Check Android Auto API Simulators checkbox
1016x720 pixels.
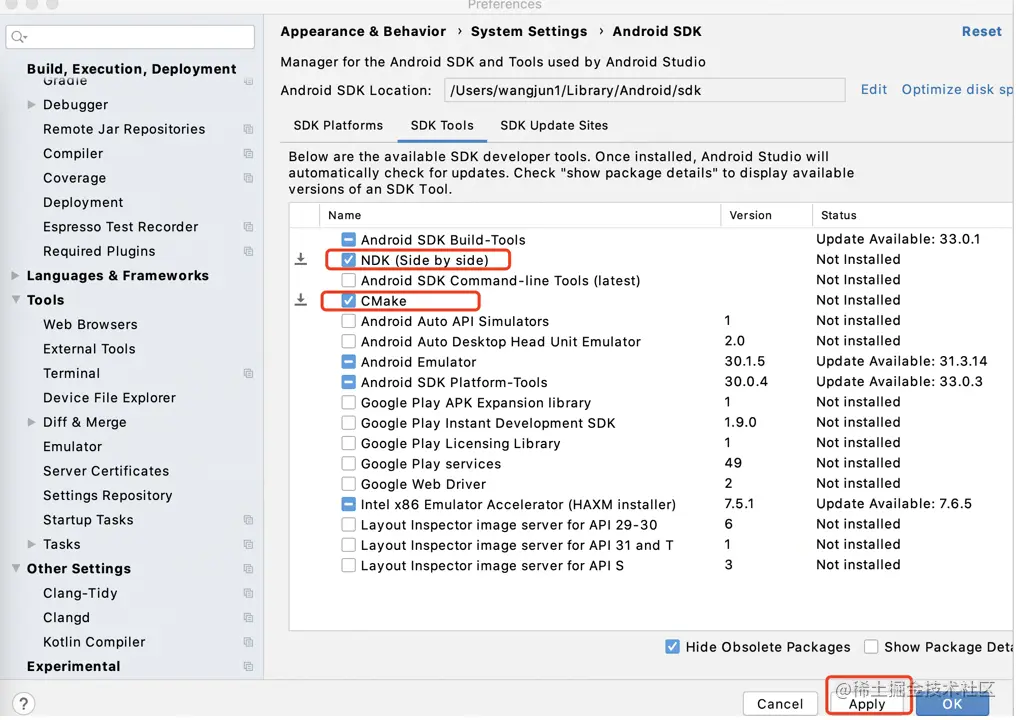click(349, 321)
